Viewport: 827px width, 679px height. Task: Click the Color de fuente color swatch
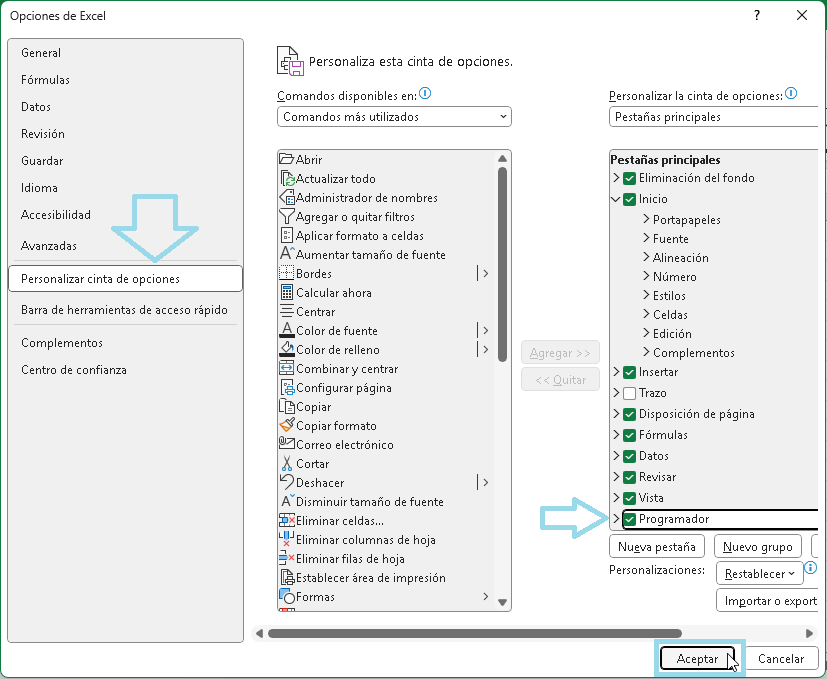click(289, 331)
